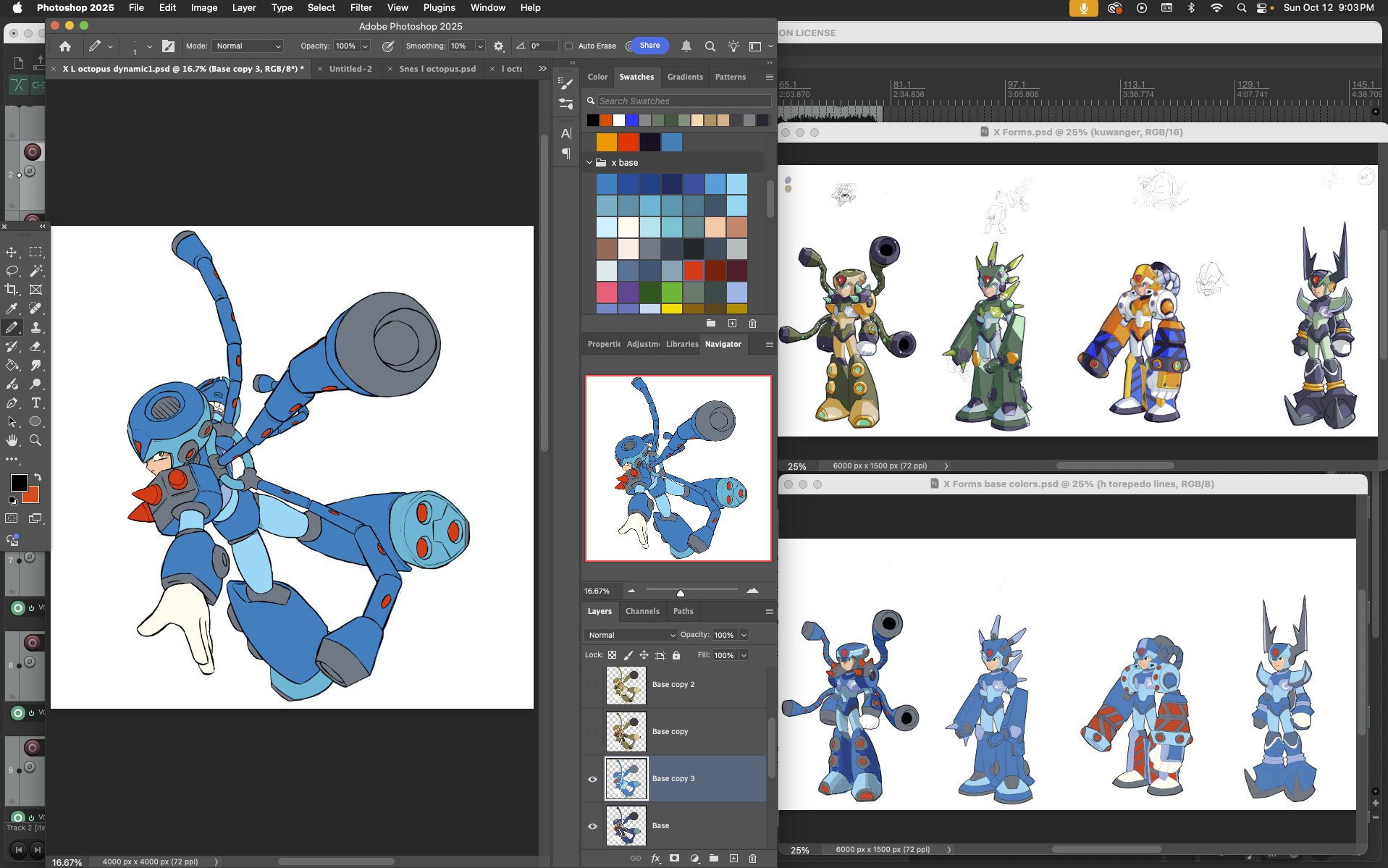Screen dimensions: 1388x868
Task: Open the layer blend mode dropdown
Action: click(x=631, y=635)
